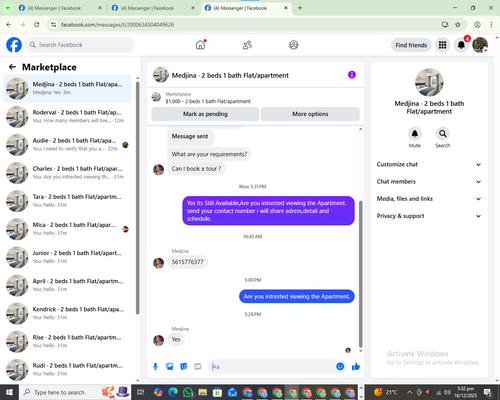Open the Notifications bell icon
The width and height of the screenshot is (500, 400).
(x=461, y=45)
